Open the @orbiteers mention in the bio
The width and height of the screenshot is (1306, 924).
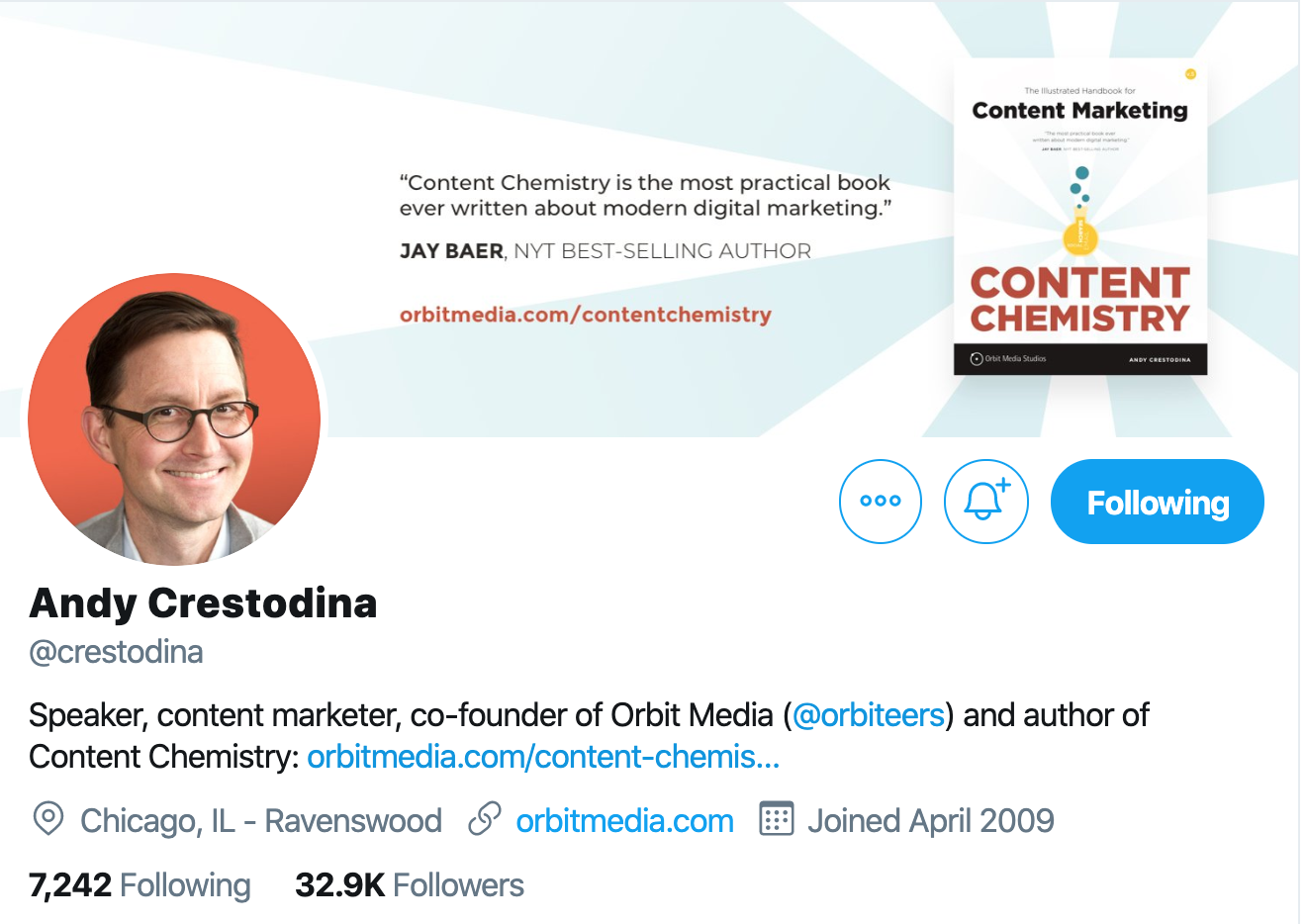tap(871, 714)
